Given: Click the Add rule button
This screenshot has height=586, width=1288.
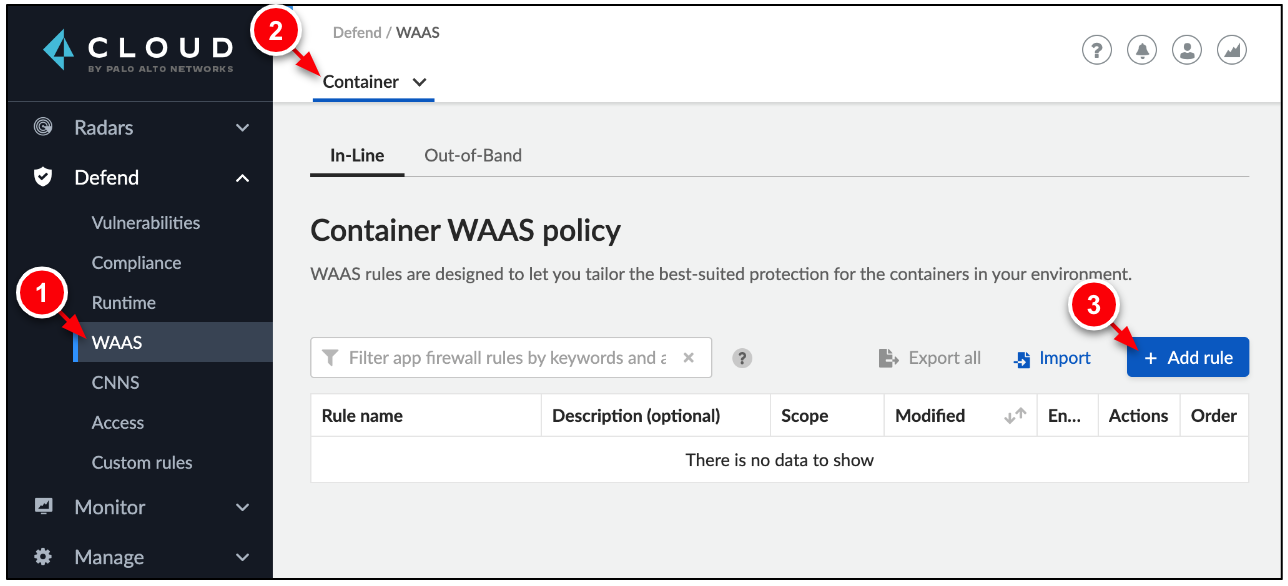Looking at the screenshot, I should [1187, 357].
